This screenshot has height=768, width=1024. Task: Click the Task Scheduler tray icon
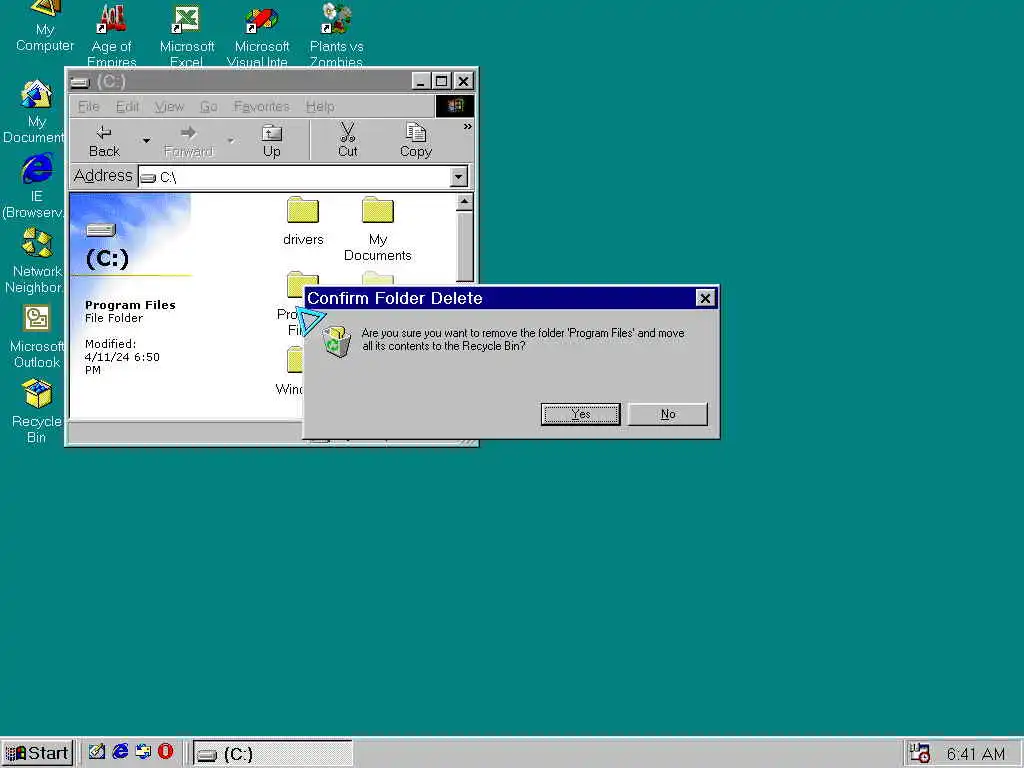click(920, 753)
